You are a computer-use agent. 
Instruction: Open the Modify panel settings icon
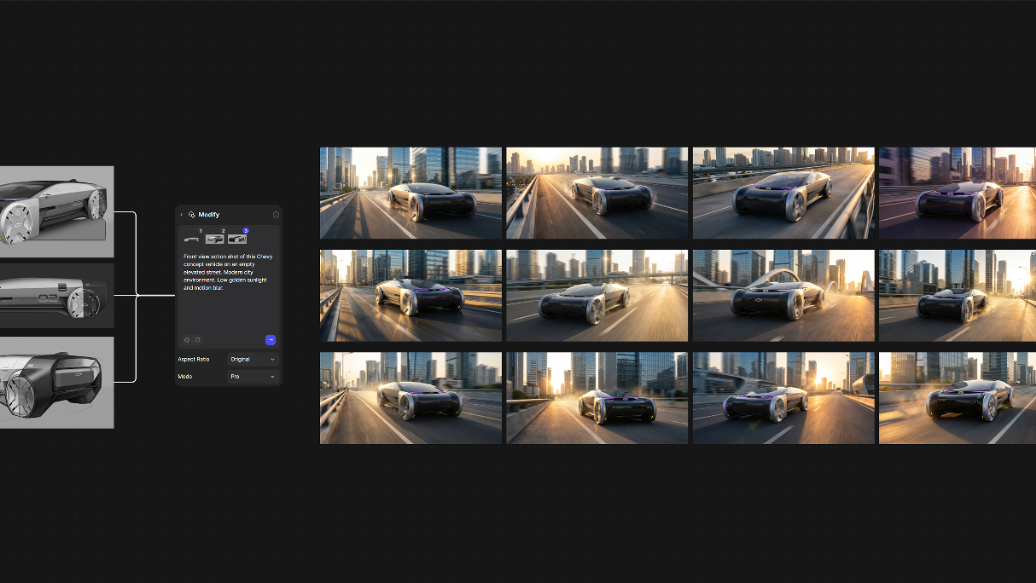pyautogui.click(x=276, y=215)
